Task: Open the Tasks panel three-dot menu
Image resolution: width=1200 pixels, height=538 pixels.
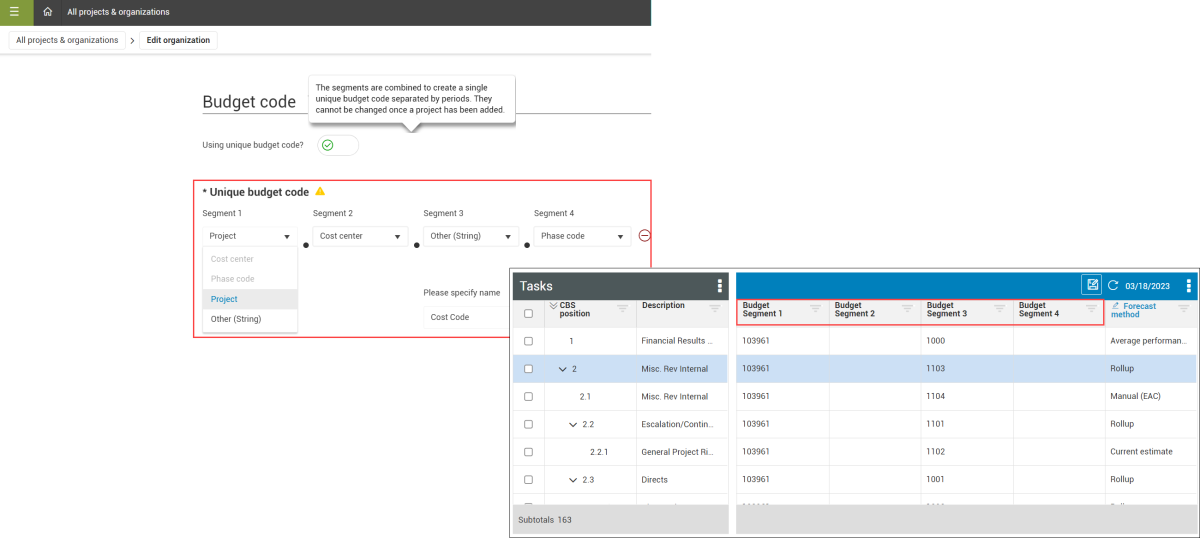Action: coord(719,286)
